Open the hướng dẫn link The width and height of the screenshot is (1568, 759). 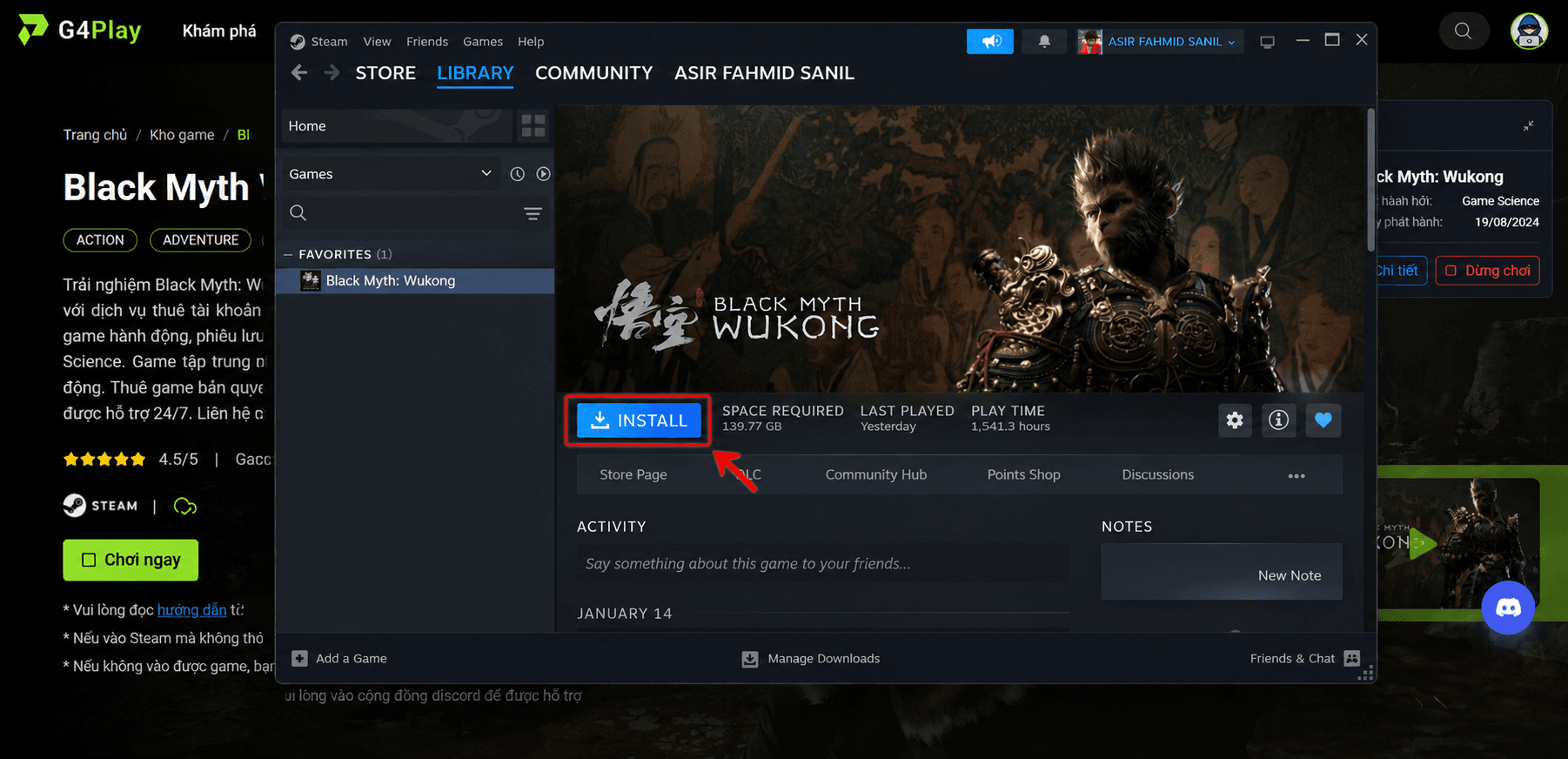(191, 610)
